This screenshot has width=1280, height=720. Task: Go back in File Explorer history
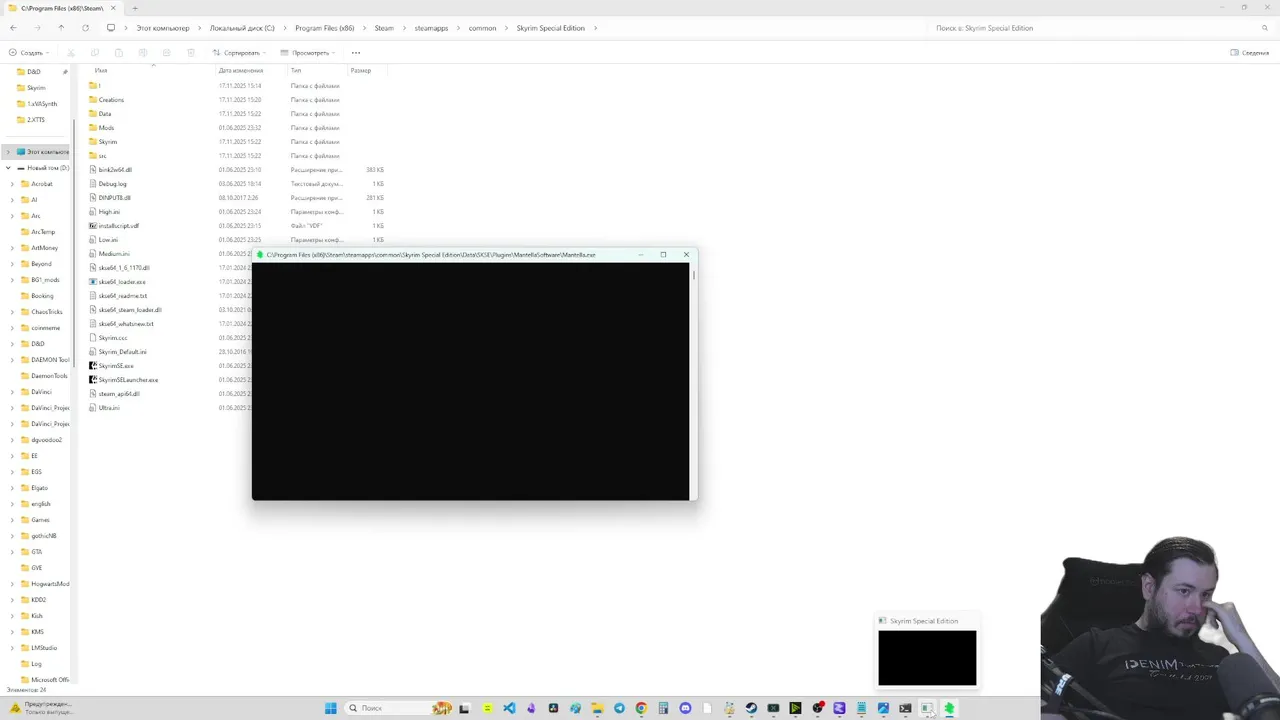12,28
